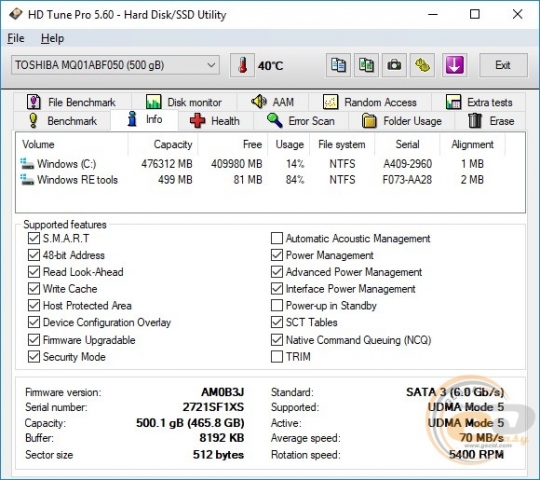Screen dimensions: 540x480
Task: Go to the Erase tab
Action: point(490,121)
